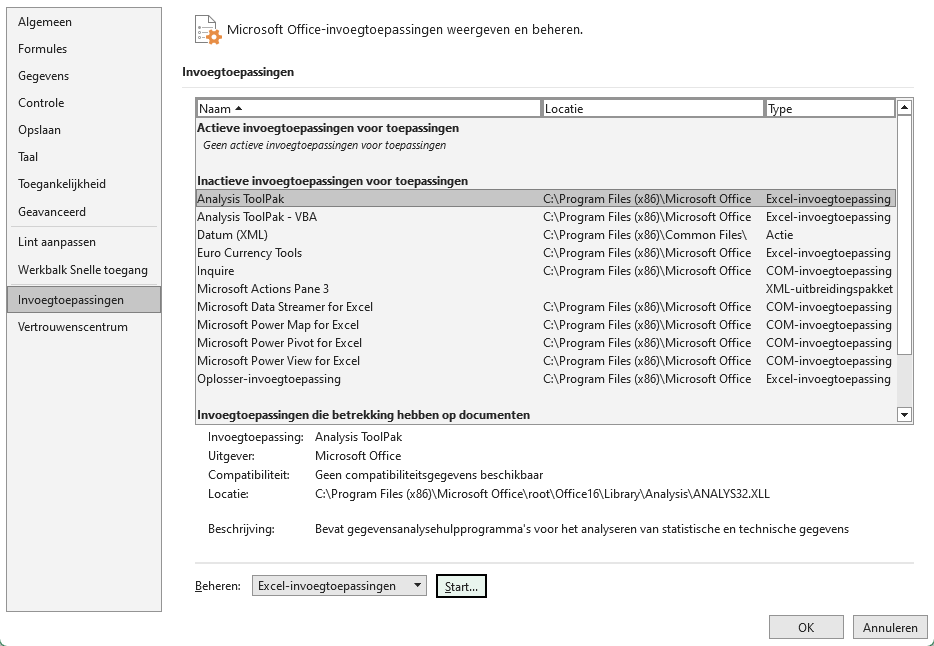Select the Oplosser-invoegtoepassing row

[546, 379]
